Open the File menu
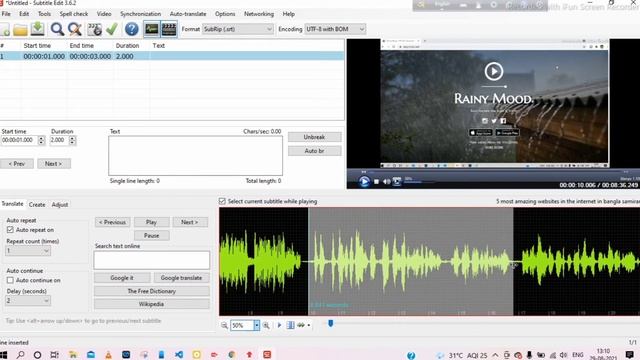Viewport: 640px width, 360px height. (6, 14)
